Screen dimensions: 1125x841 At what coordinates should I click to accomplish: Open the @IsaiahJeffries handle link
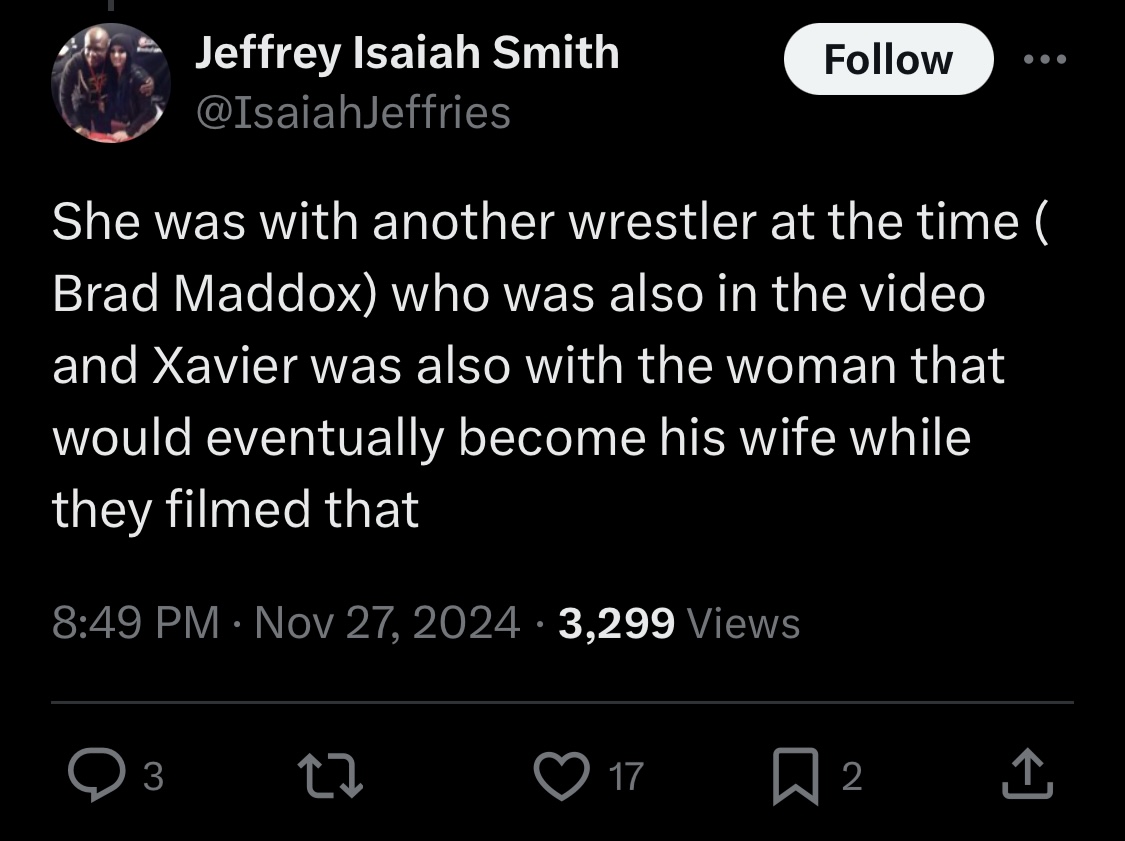(x=352, y=113)
